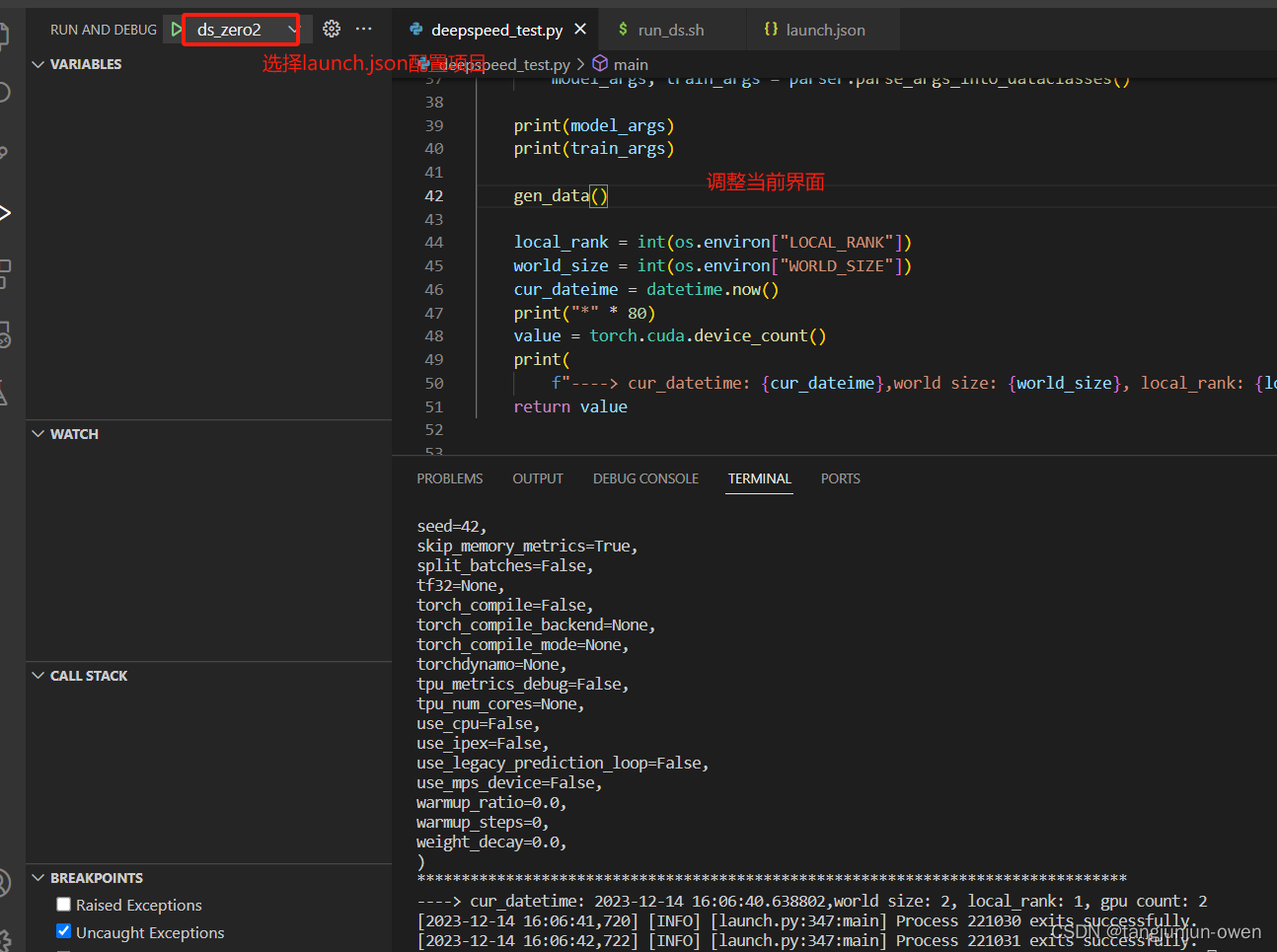Open the Run and Debug more actions menu

point(364,30)
